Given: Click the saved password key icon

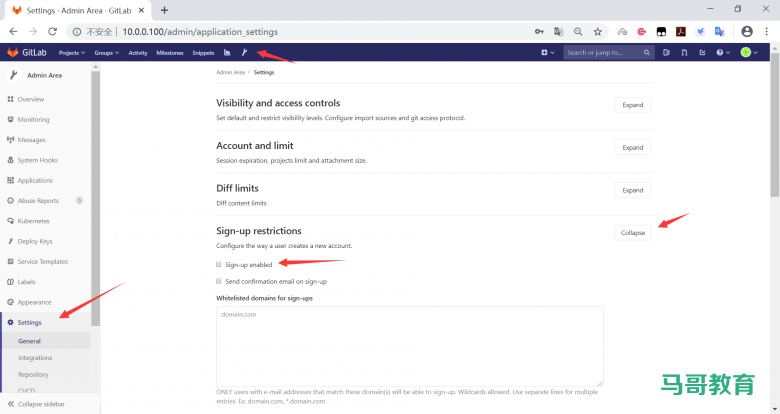Looking at the screenshot, I should click(x=539, y=32).
